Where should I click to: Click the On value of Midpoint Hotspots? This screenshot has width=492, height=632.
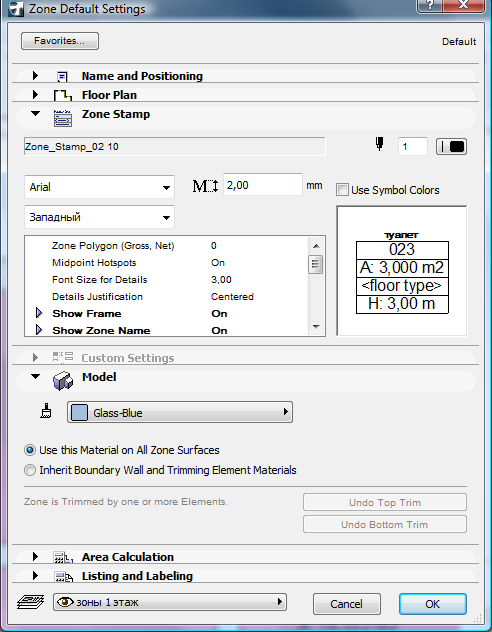click(x=218, y=263)
